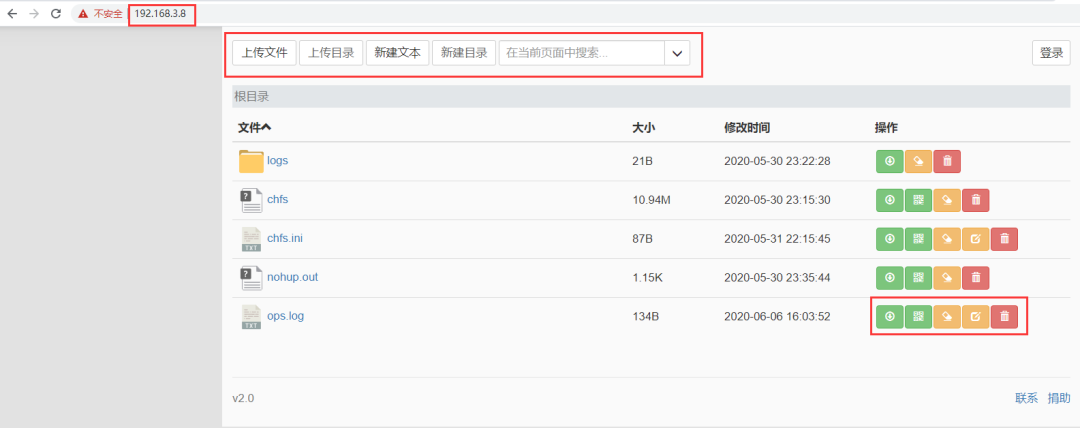Click the 上传目录 upload directory button
This screenshot has width=1080, height=428.
pos(330,53)
